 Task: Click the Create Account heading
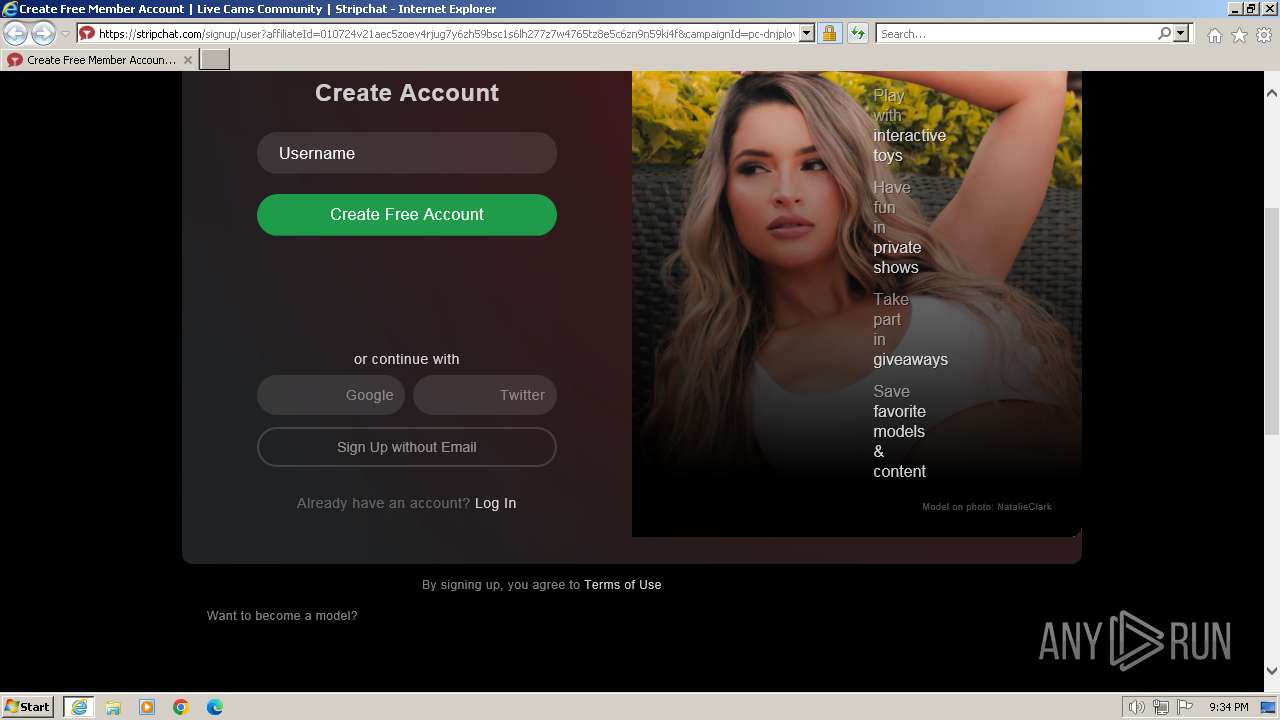(407, 93)
